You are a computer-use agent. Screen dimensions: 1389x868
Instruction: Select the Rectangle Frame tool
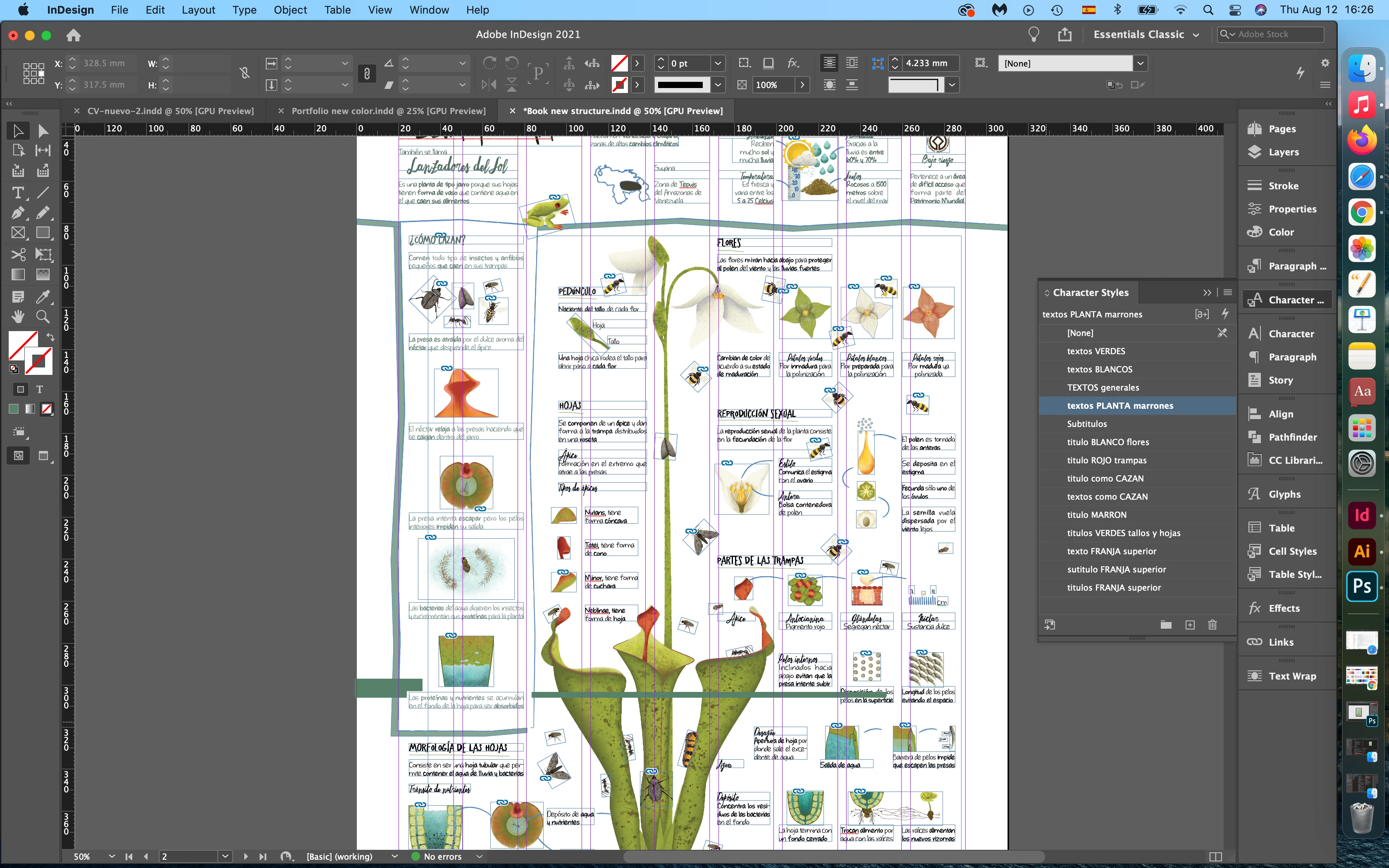coord(18,233)
